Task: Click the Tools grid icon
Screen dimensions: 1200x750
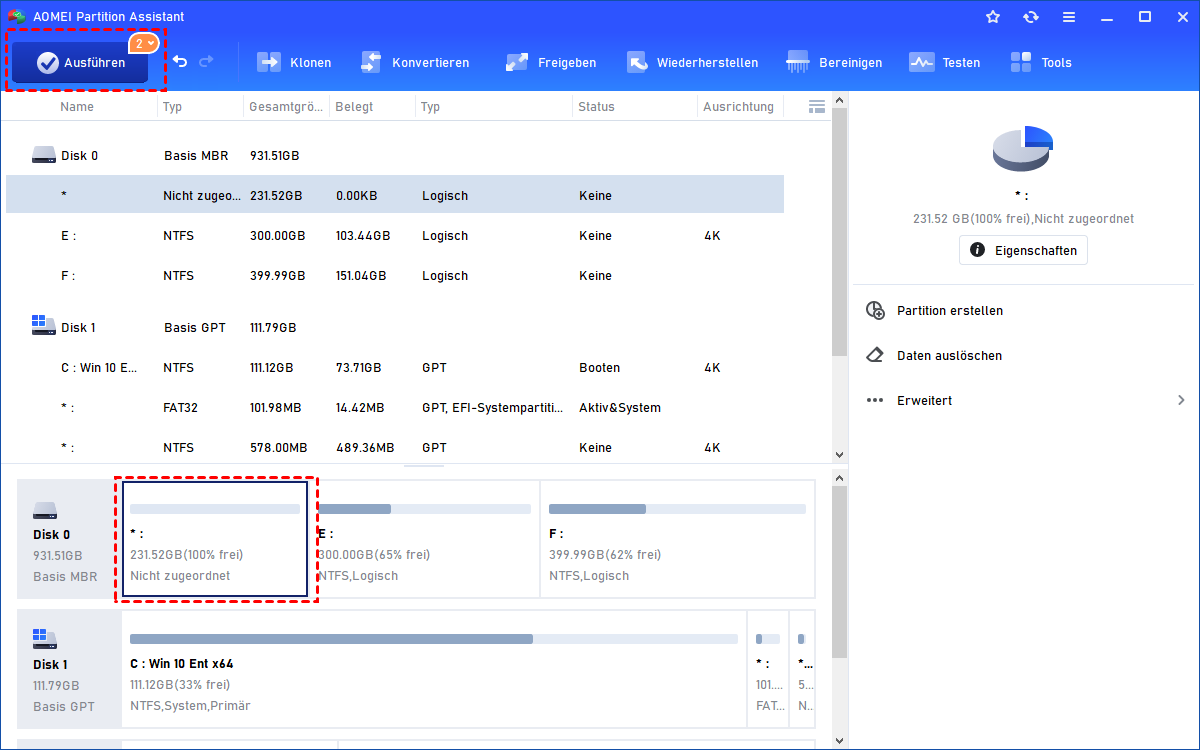Action: [x=1021, y=62]
